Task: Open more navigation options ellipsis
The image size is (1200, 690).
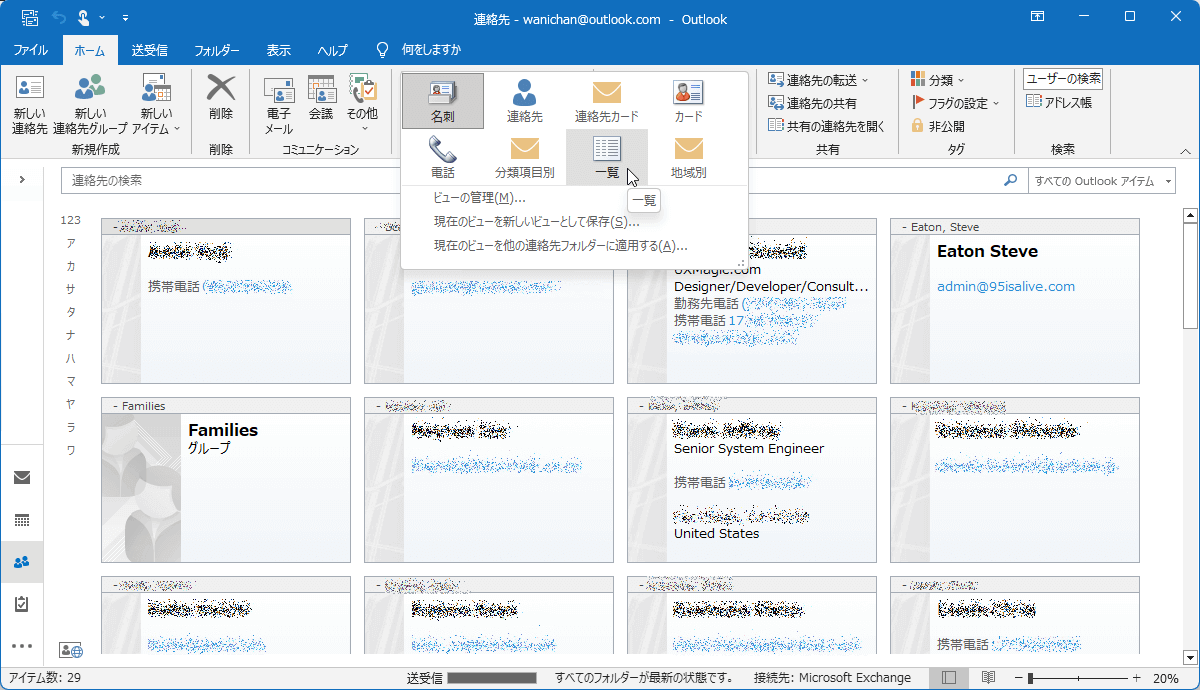Action: [22, 646]
